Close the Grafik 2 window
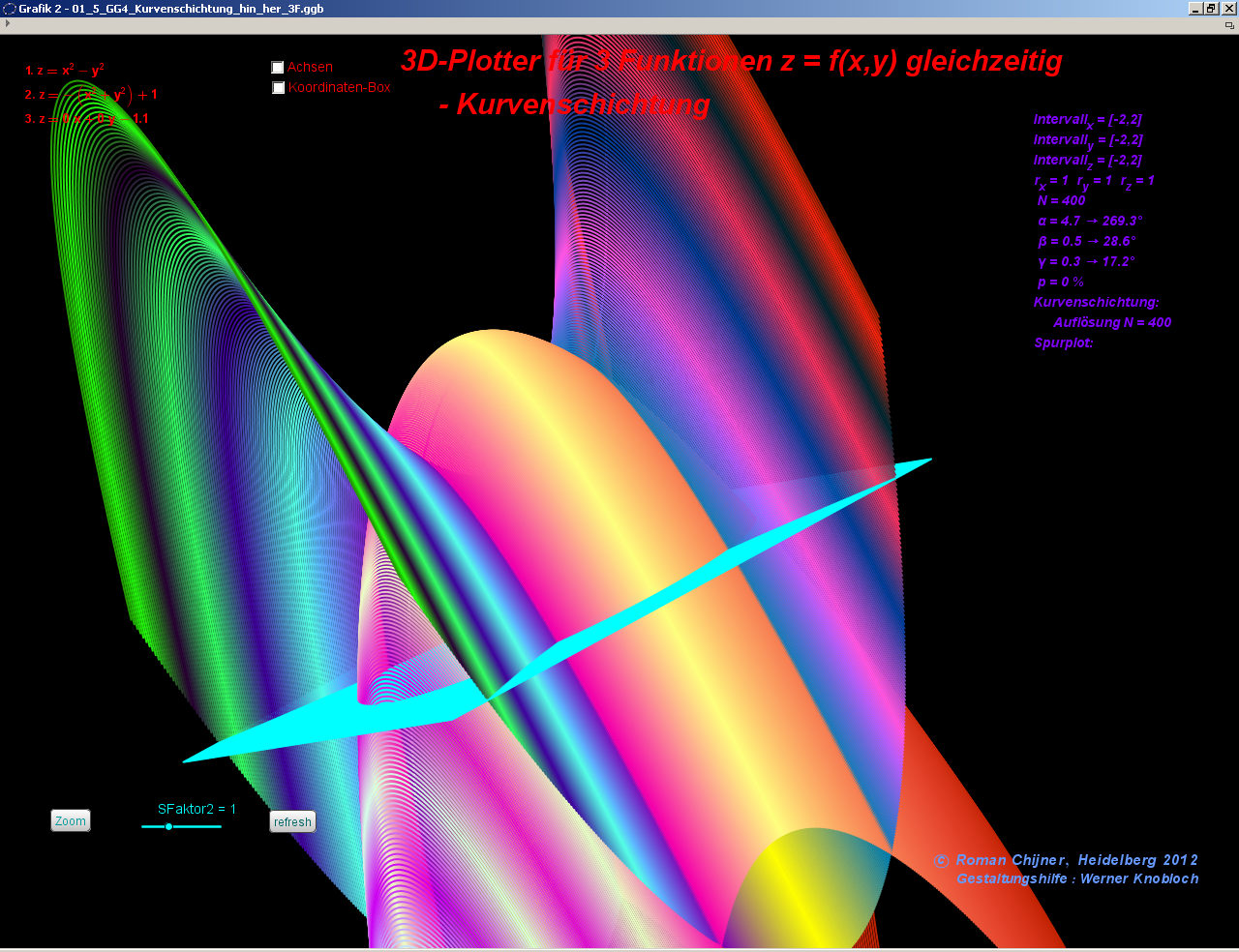This screenshot has width=1239, height=952. point(1228,9)
